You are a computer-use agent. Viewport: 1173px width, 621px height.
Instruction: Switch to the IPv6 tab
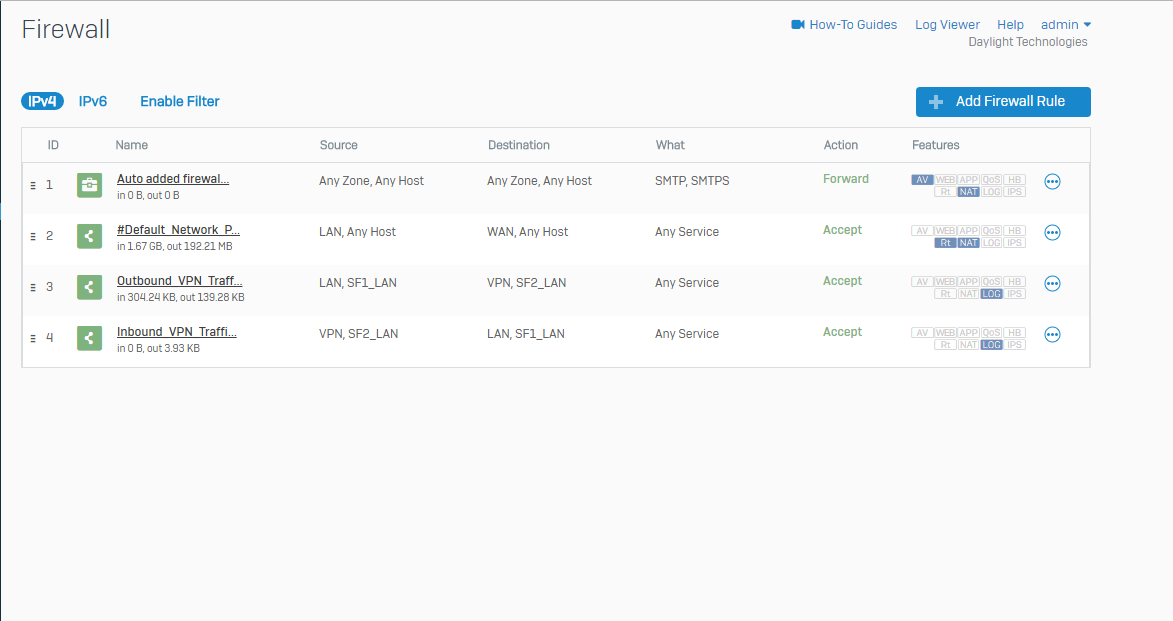(x=93, y=101)
